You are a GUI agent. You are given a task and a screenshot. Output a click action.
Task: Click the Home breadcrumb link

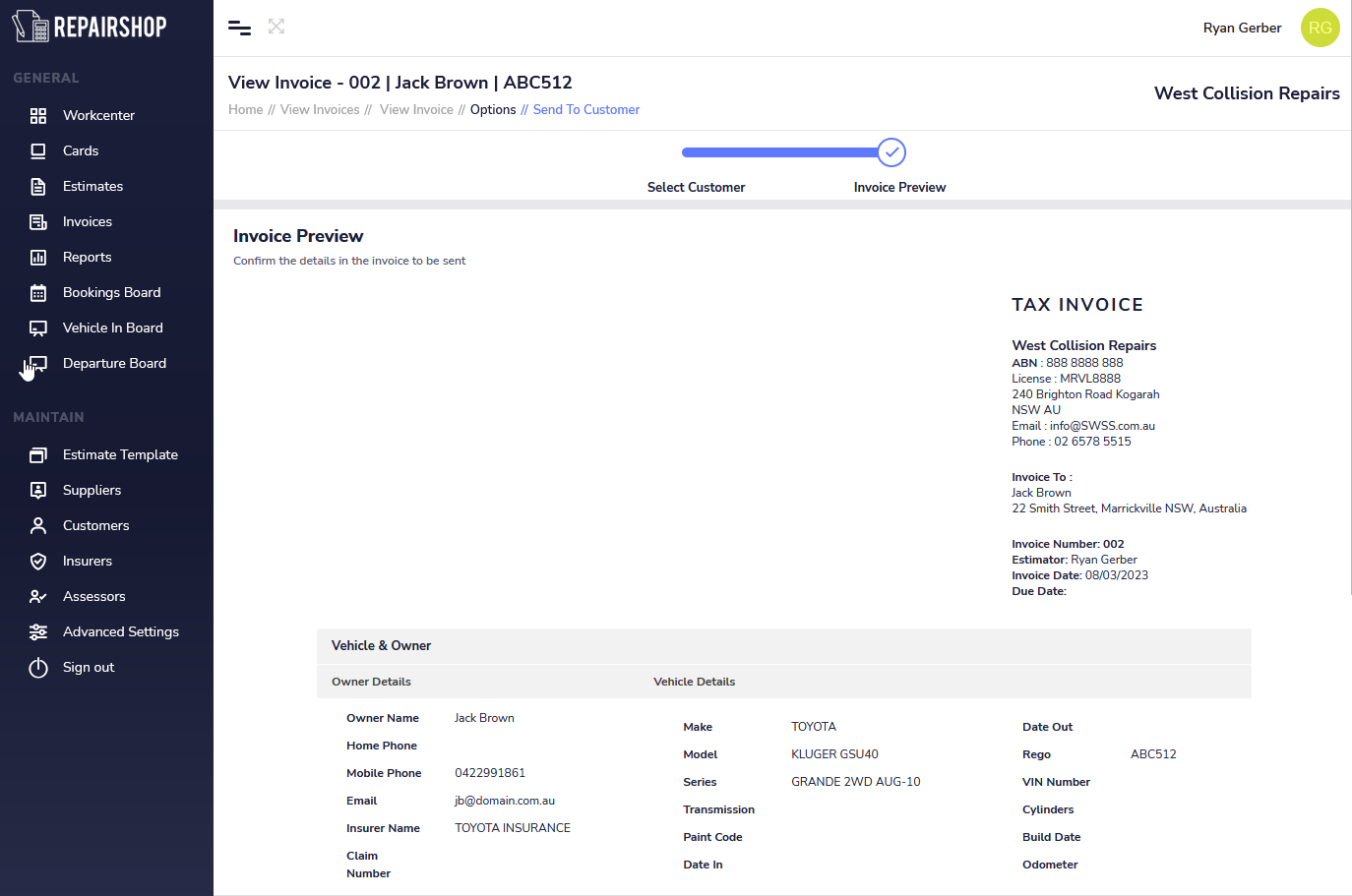tap(245, 110)
